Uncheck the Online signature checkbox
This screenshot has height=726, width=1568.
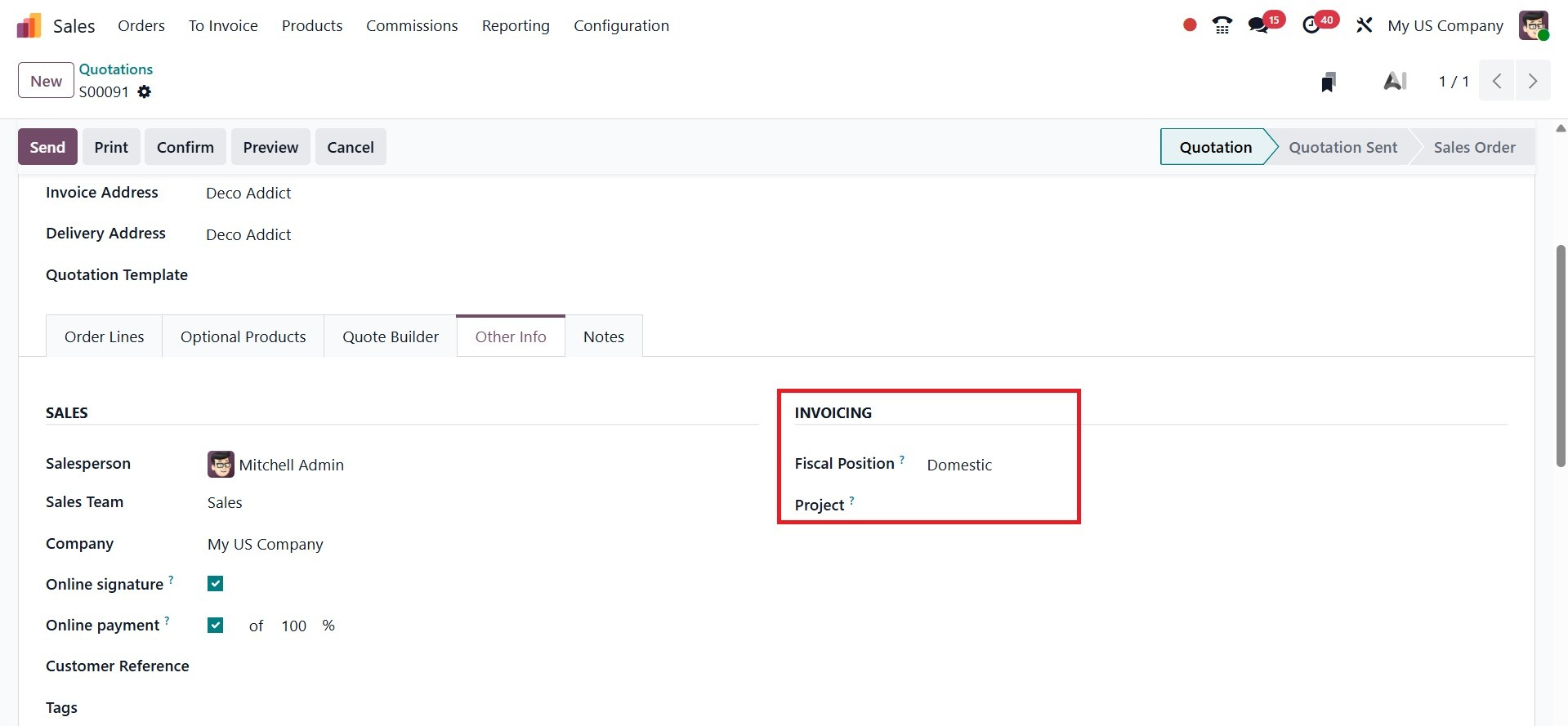(x=216, y=584)
